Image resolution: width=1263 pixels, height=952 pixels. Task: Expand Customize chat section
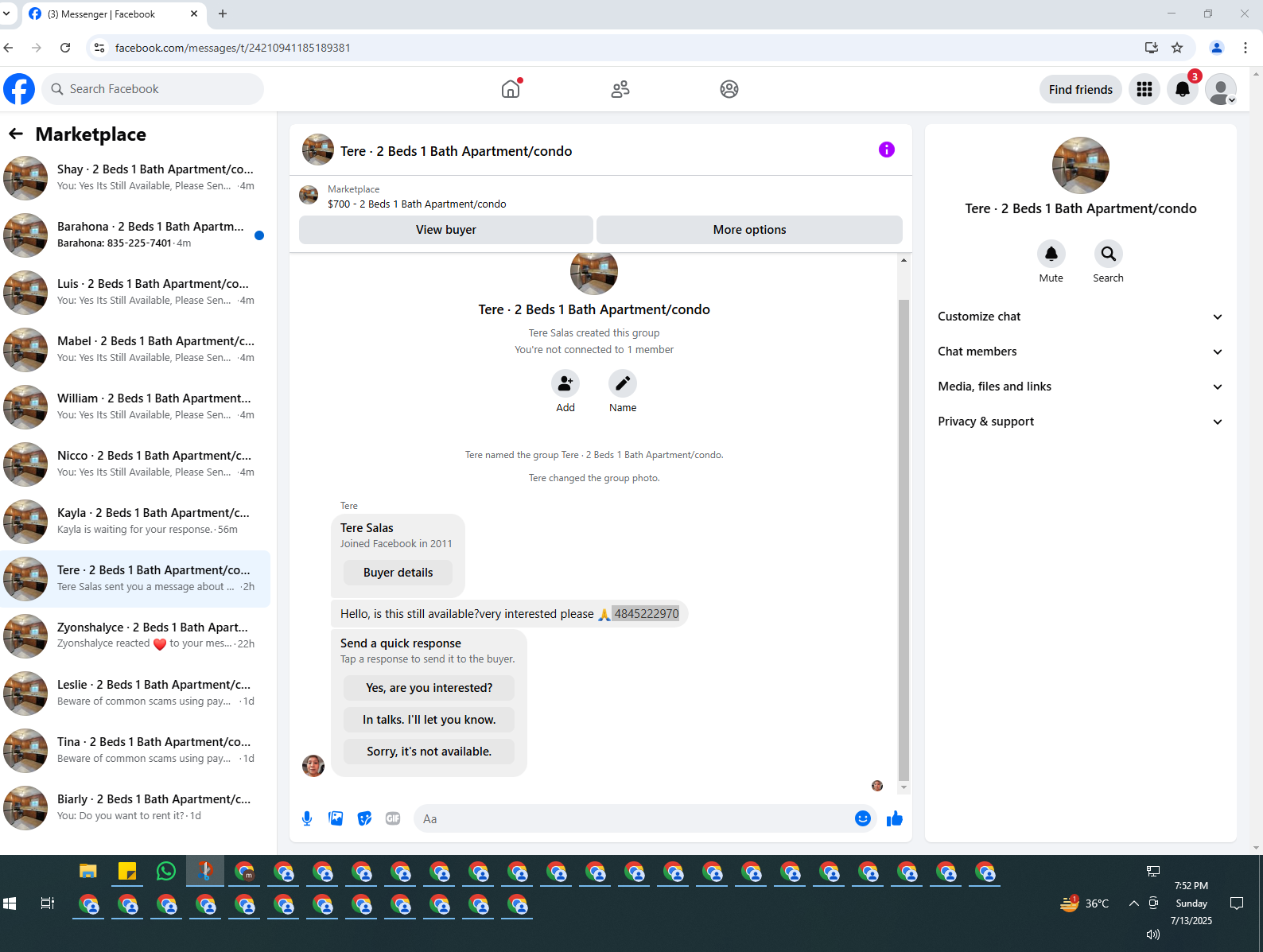click(x=1080, y=317)
